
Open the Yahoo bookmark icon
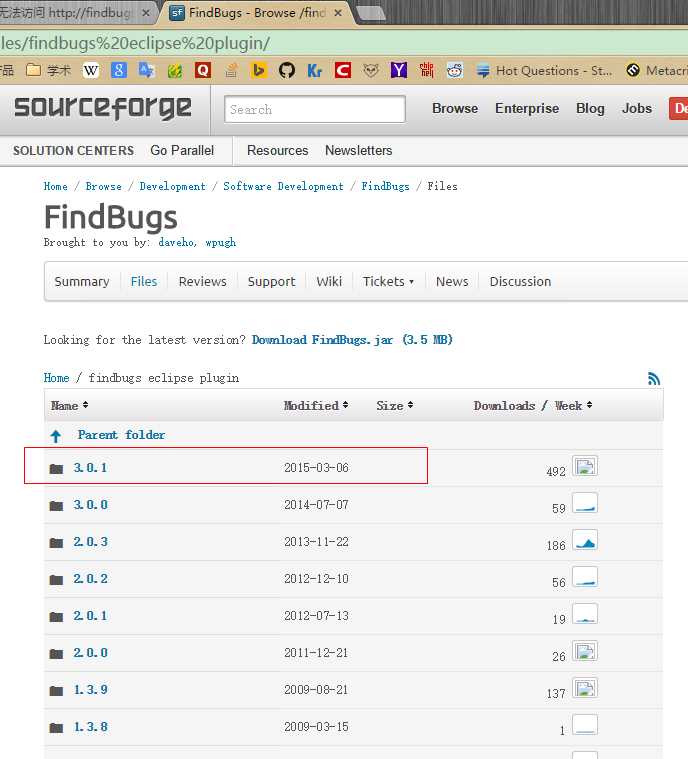pyautogui.click(x=399, y=70)
